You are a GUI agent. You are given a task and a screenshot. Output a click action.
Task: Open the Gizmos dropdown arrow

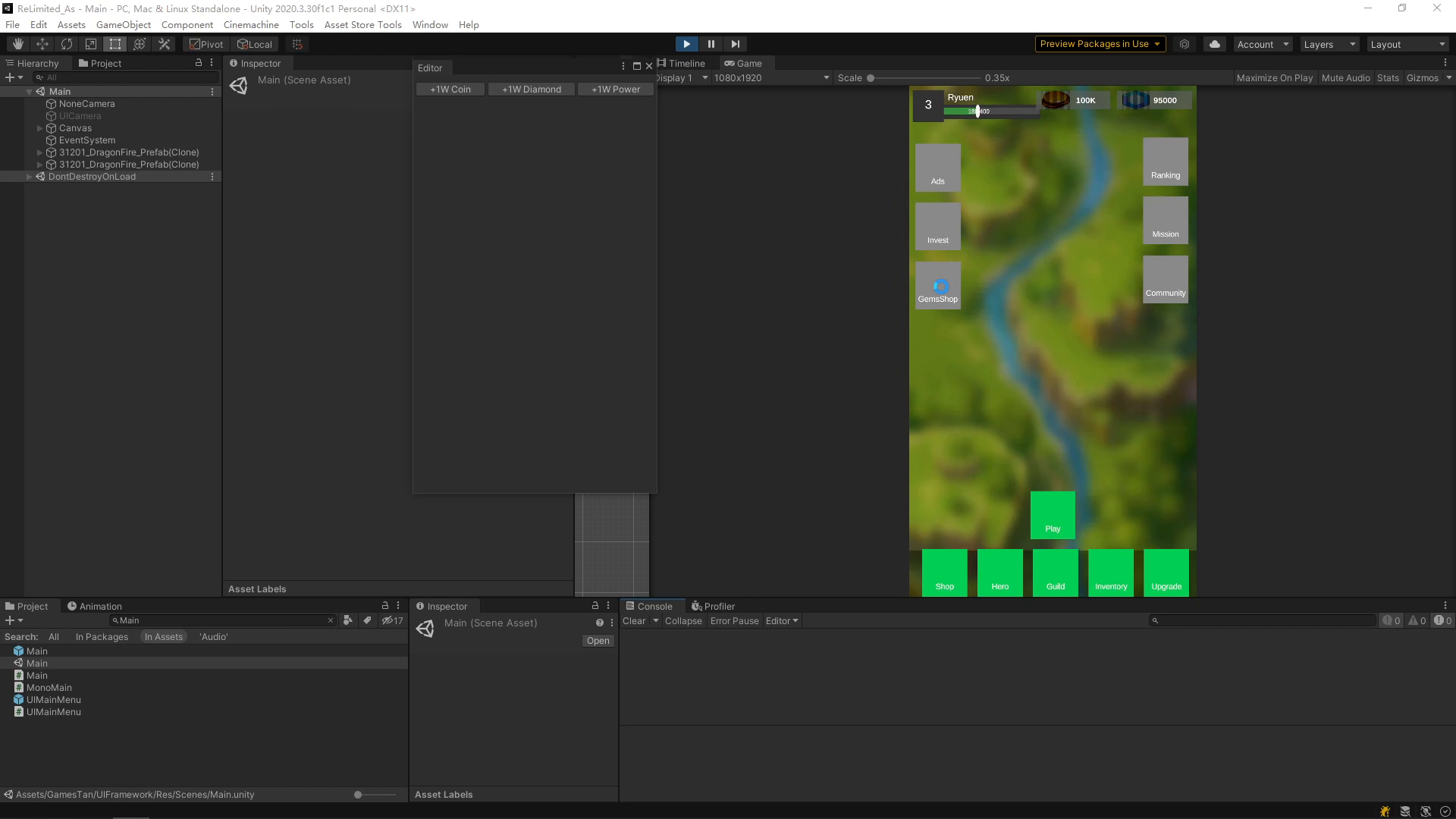click(1448, 77)
